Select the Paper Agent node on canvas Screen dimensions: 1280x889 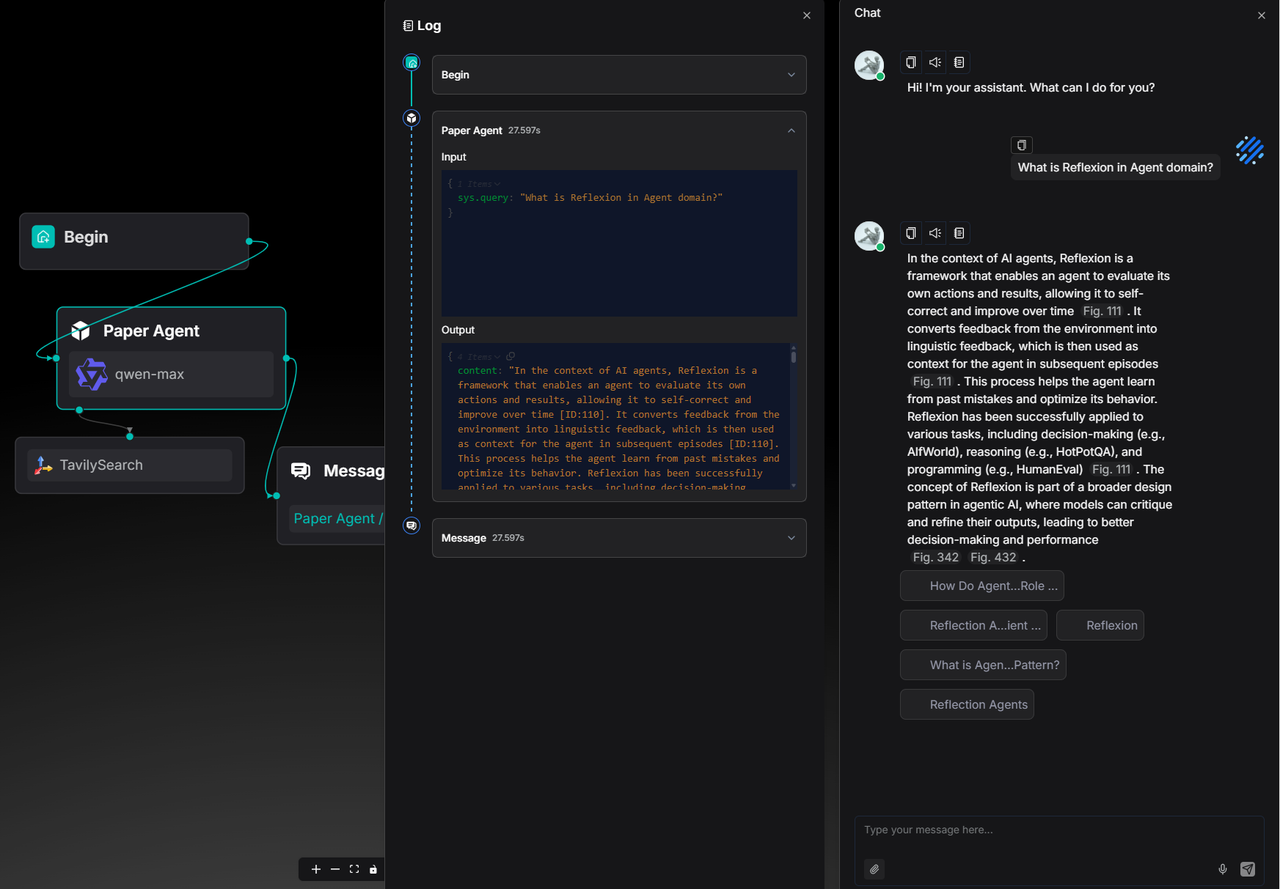171,331
